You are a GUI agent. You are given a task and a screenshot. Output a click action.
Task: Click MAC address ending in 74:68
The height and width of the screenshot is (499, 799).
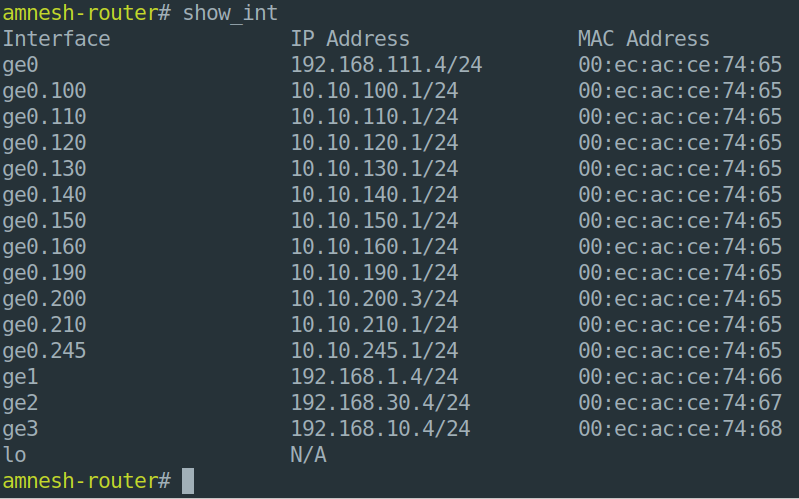click(x=680, y=429)
